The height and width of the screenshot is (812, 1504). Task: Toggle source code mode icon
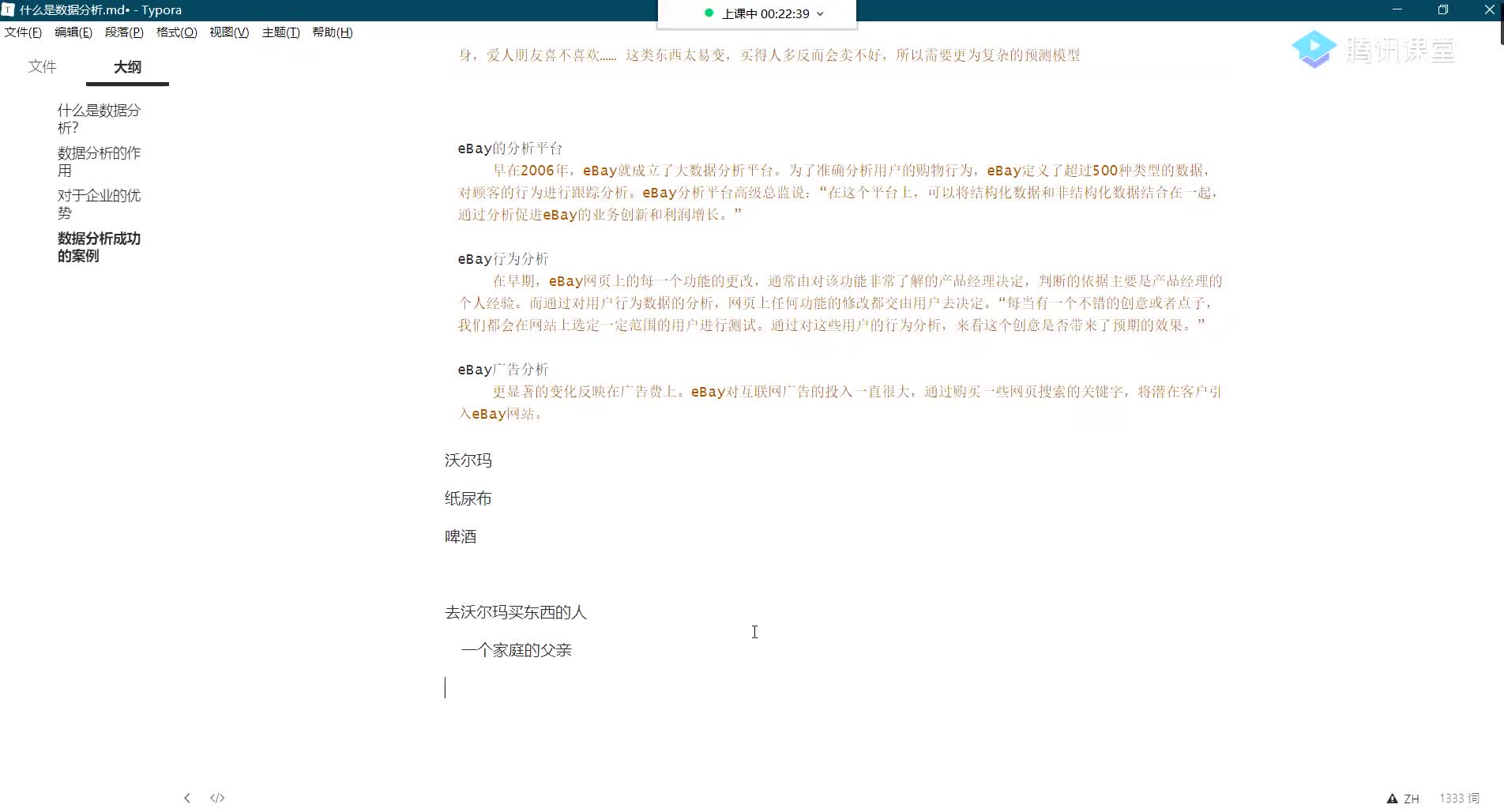[x=217, y=798]
